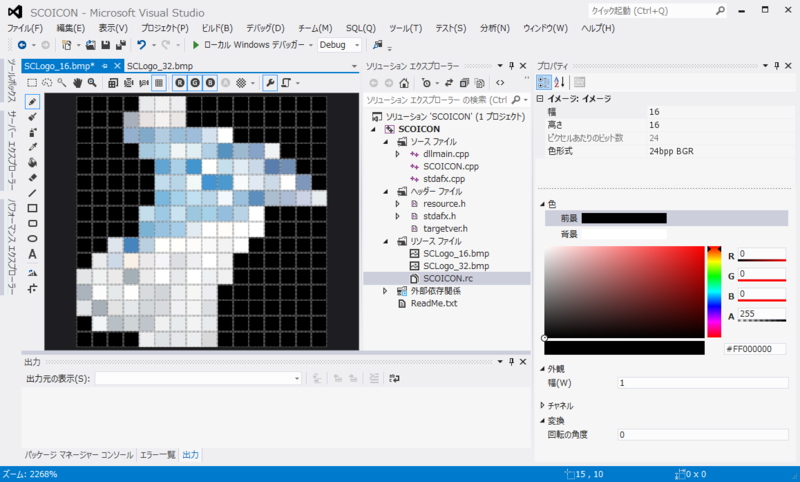Click the Save icon in main toolbar
The image size is (800, 482).
tap(106, 45)
